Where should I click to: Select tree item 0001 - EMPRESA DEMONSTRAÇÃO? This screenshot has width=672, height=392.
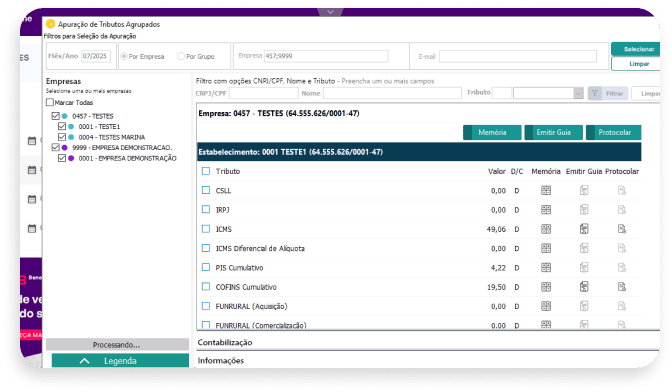[127, 158]
